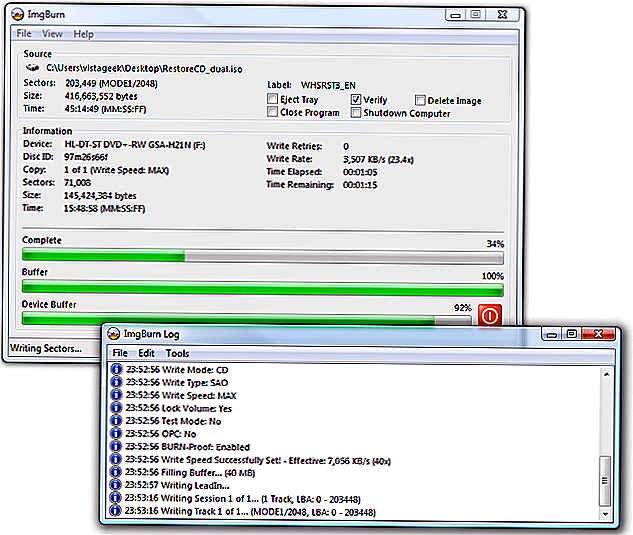Click info icon beside Write Mode: CD
This screenshot has width=633, height=535.
tap(116, 369)
